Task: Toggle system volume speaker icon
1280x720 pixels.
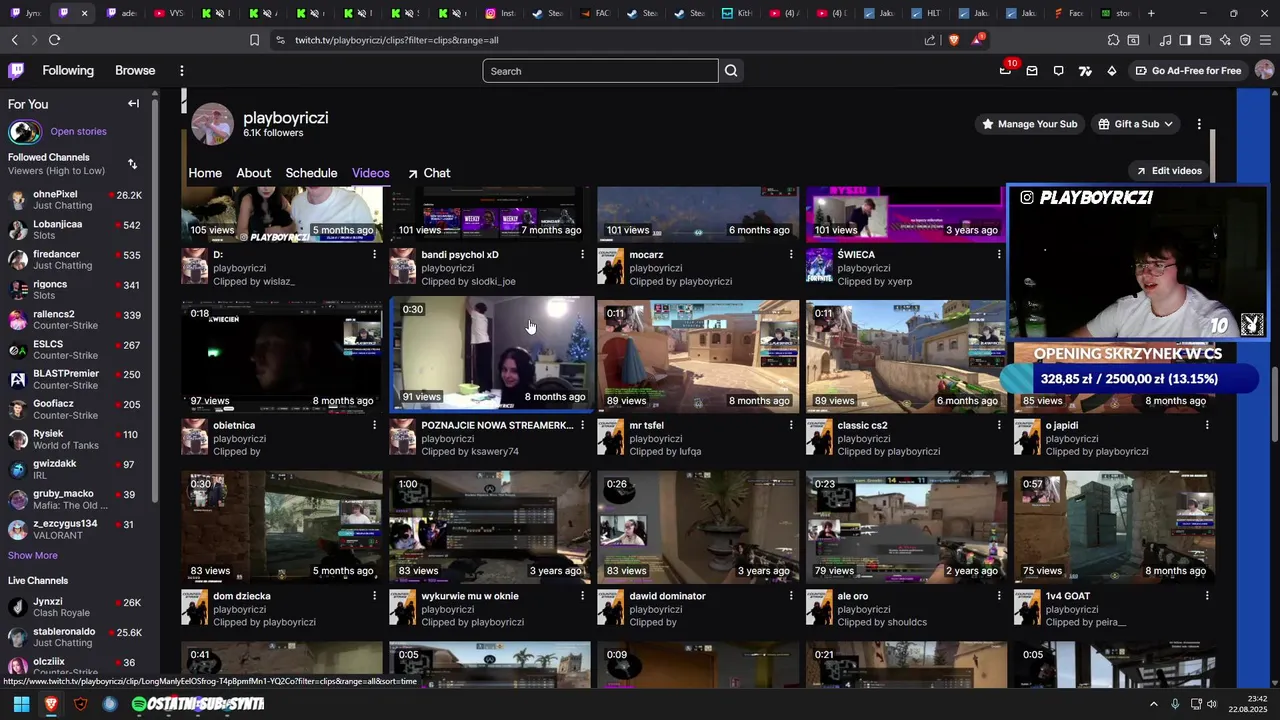Action: click(x=1212, y=704)
